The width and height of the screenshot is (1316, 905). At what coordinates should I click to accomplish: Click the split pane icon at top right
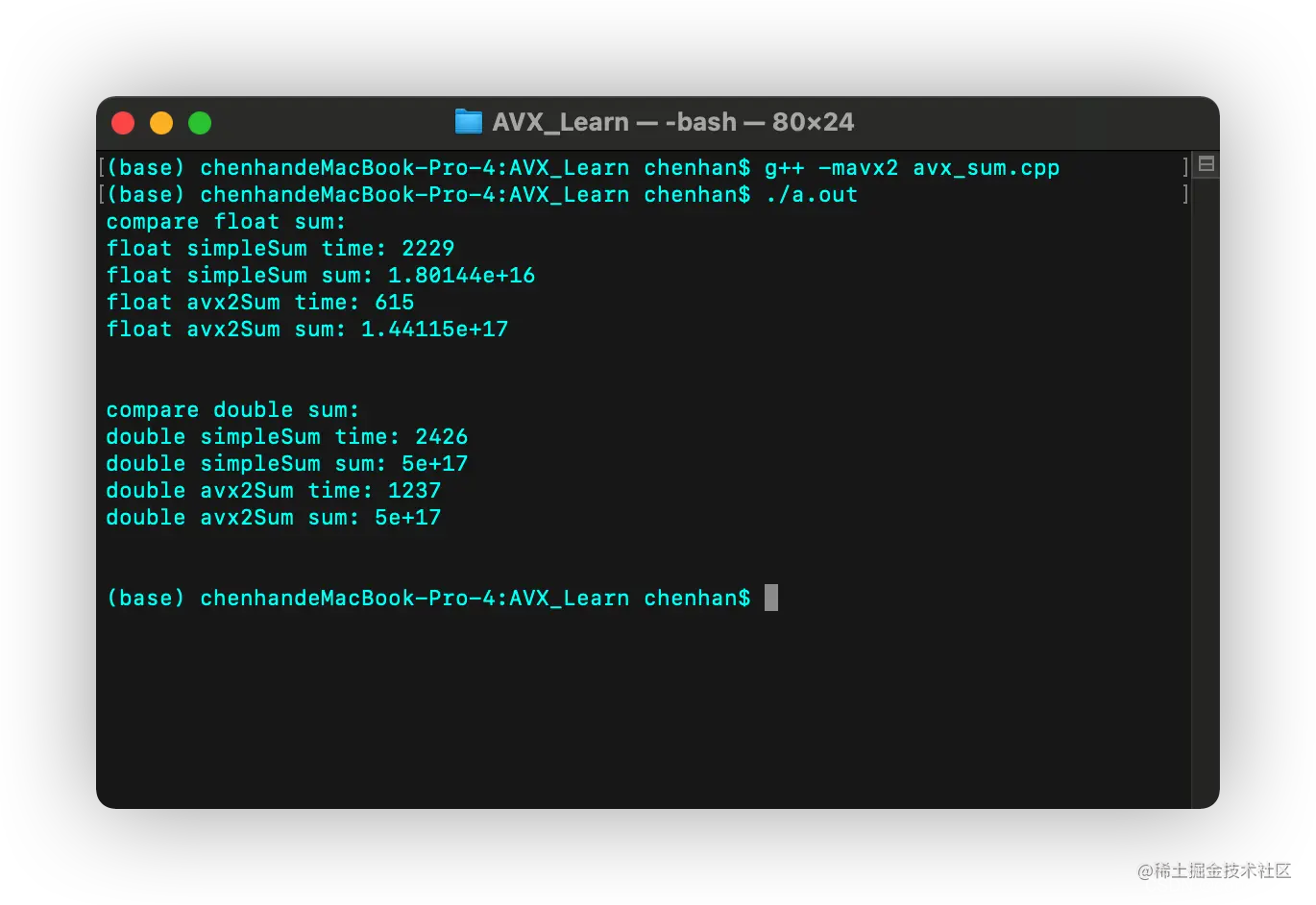[1206, 164]
